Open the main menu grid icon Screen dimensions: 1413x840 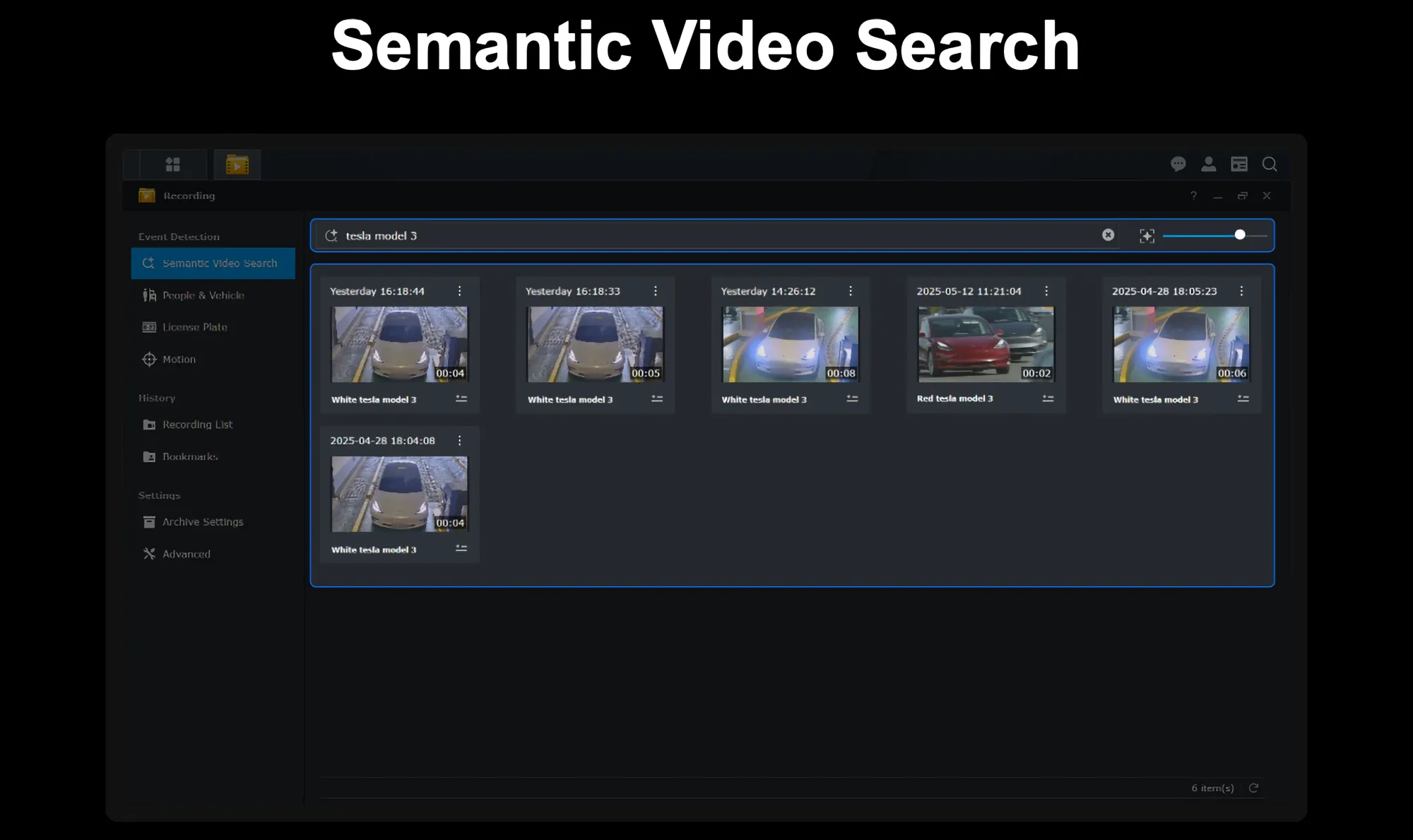pos(173,165)
